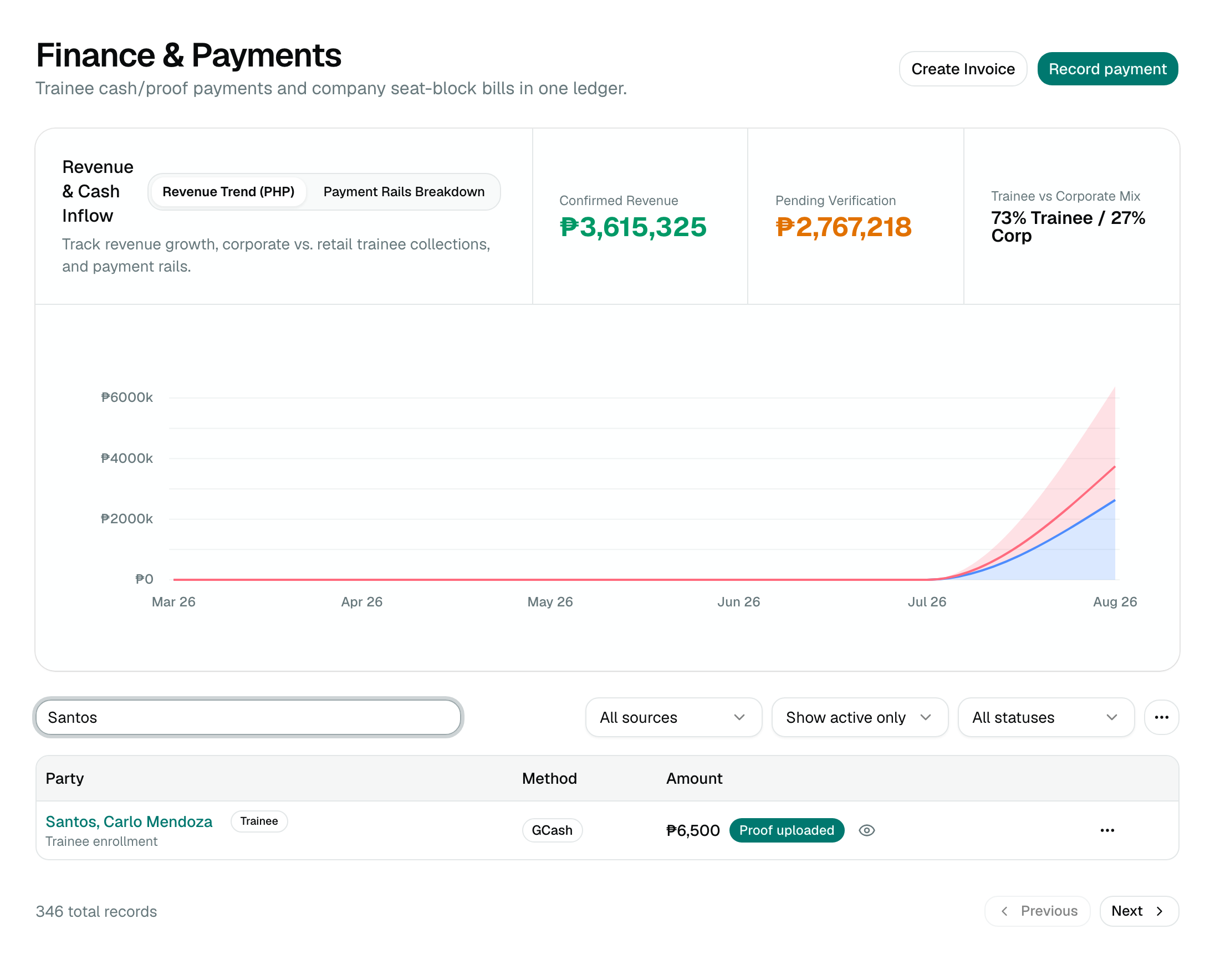Click the Aug 26 axis label on the chart
The image size is (1215, 980).
1115,601
